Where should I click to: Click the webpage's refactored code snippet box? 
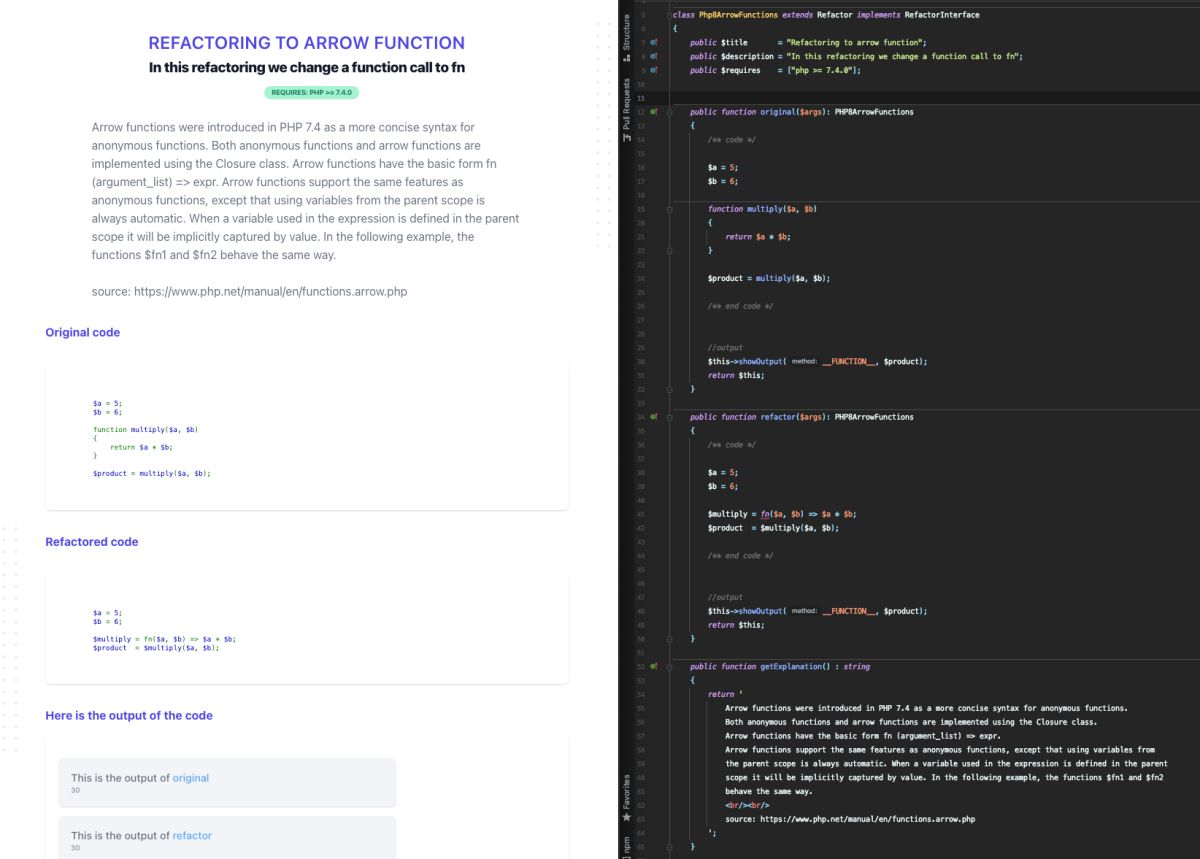pyautogui.click(x=307, y=629)
